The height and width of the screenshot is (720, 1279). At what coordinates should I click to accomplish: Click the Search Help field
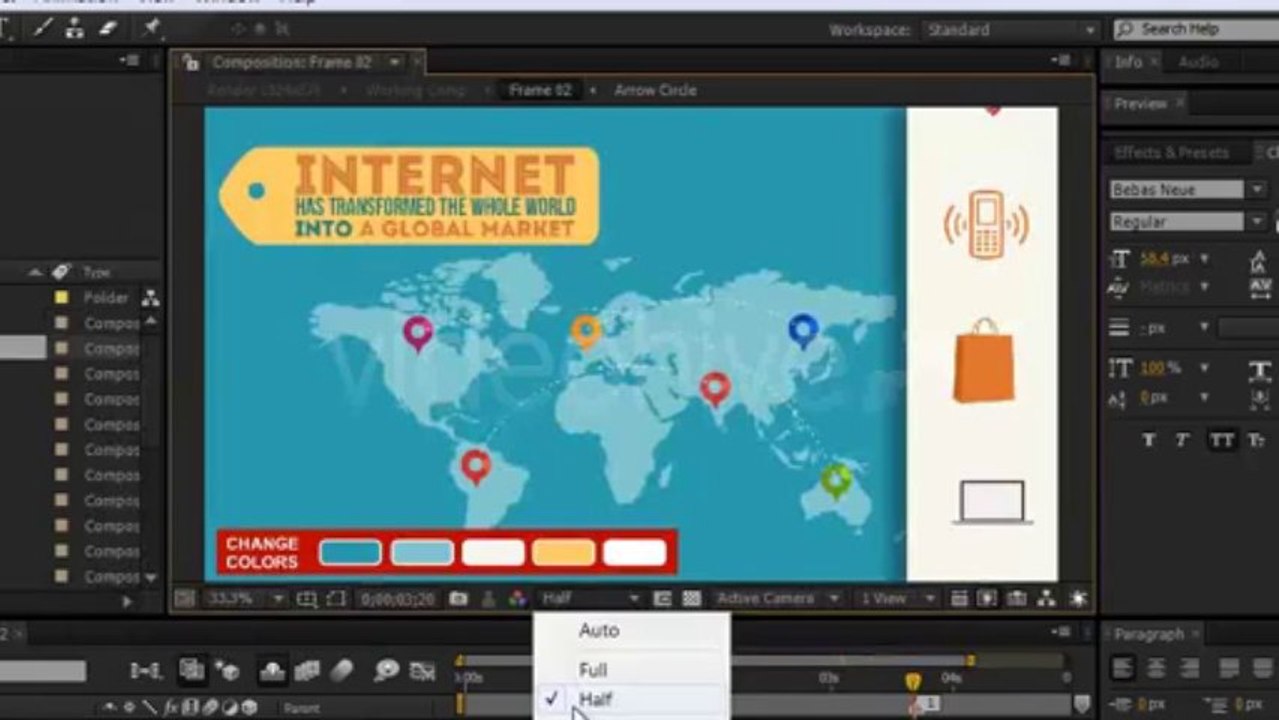coord(1199,30)
